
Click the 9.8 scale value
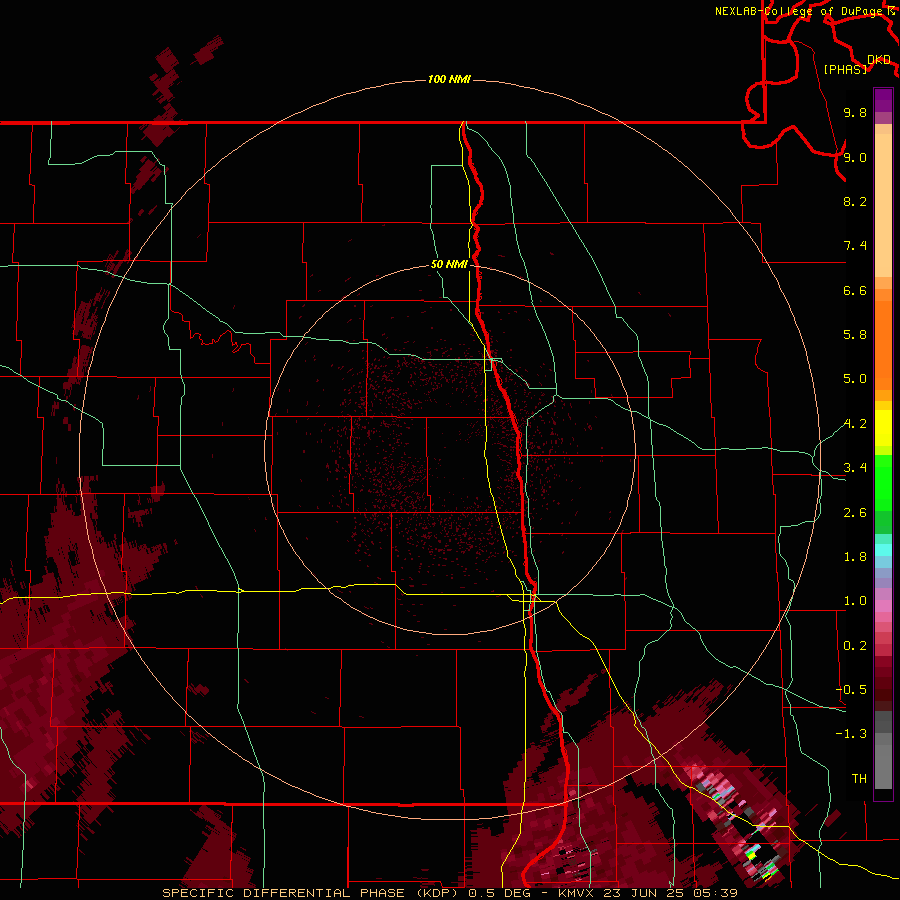click(855, 112)
